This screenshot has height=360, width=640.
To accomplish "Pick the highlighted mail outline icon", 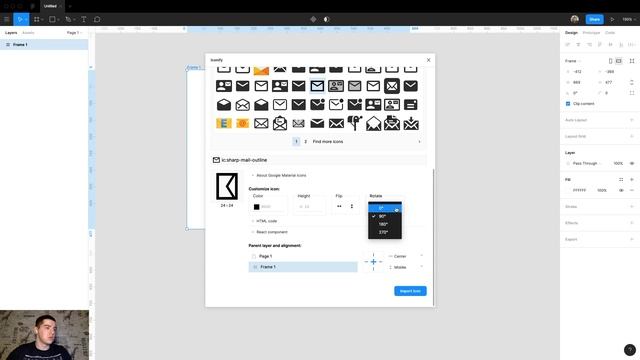I will coord(317,86).
